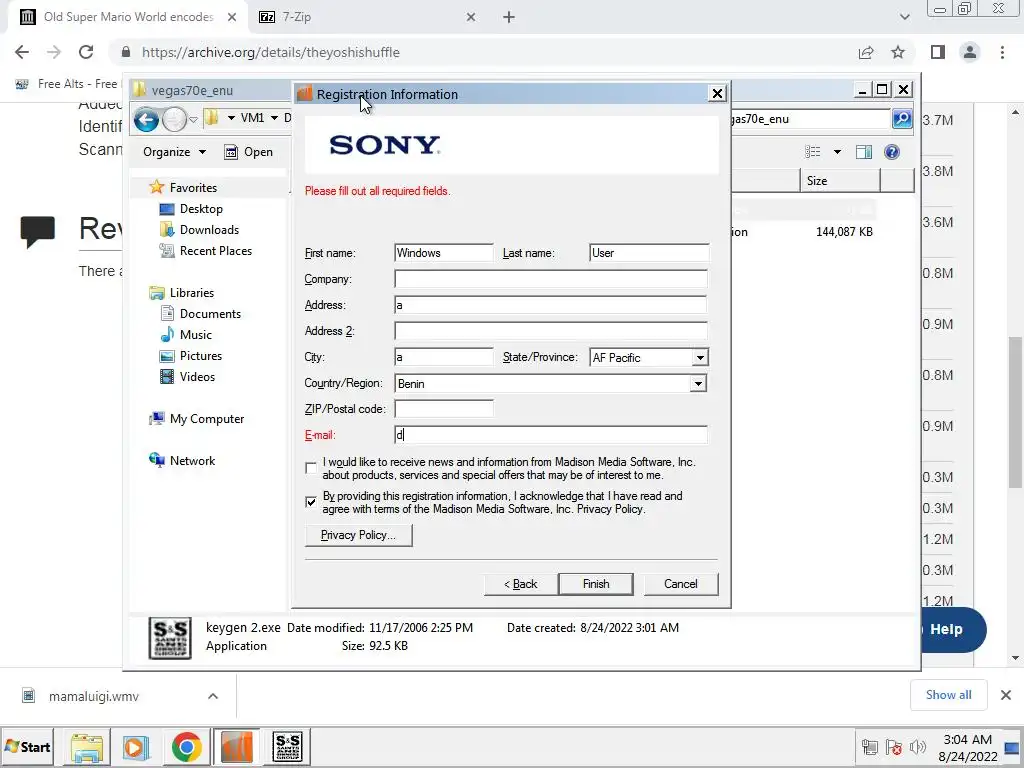The width and height of the screenshot is (1024, 768).
Task: Close the downloads bar
Action: click(1006, 696)
